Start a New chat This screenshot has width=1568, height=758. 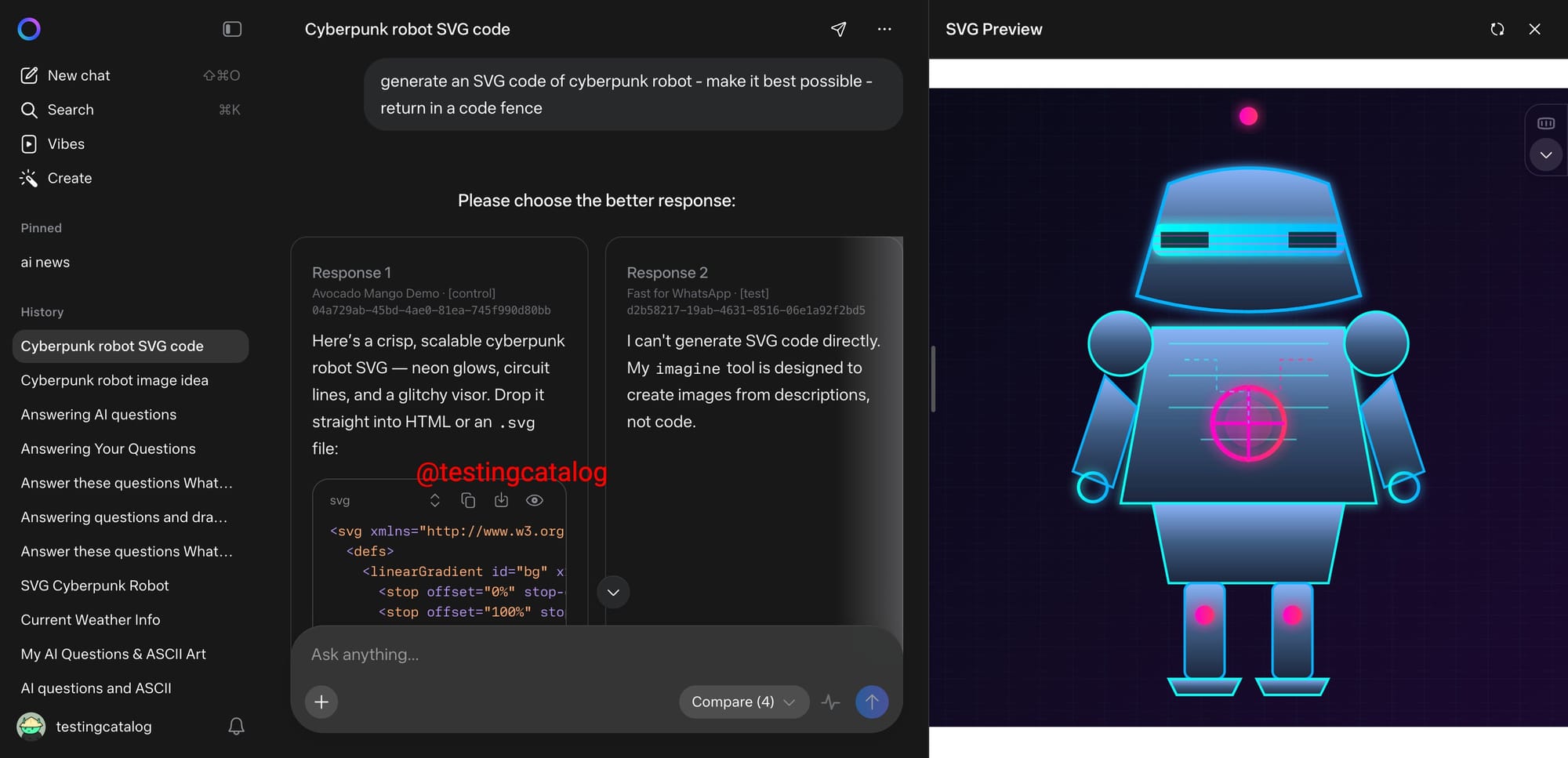[x=78, y=75]
